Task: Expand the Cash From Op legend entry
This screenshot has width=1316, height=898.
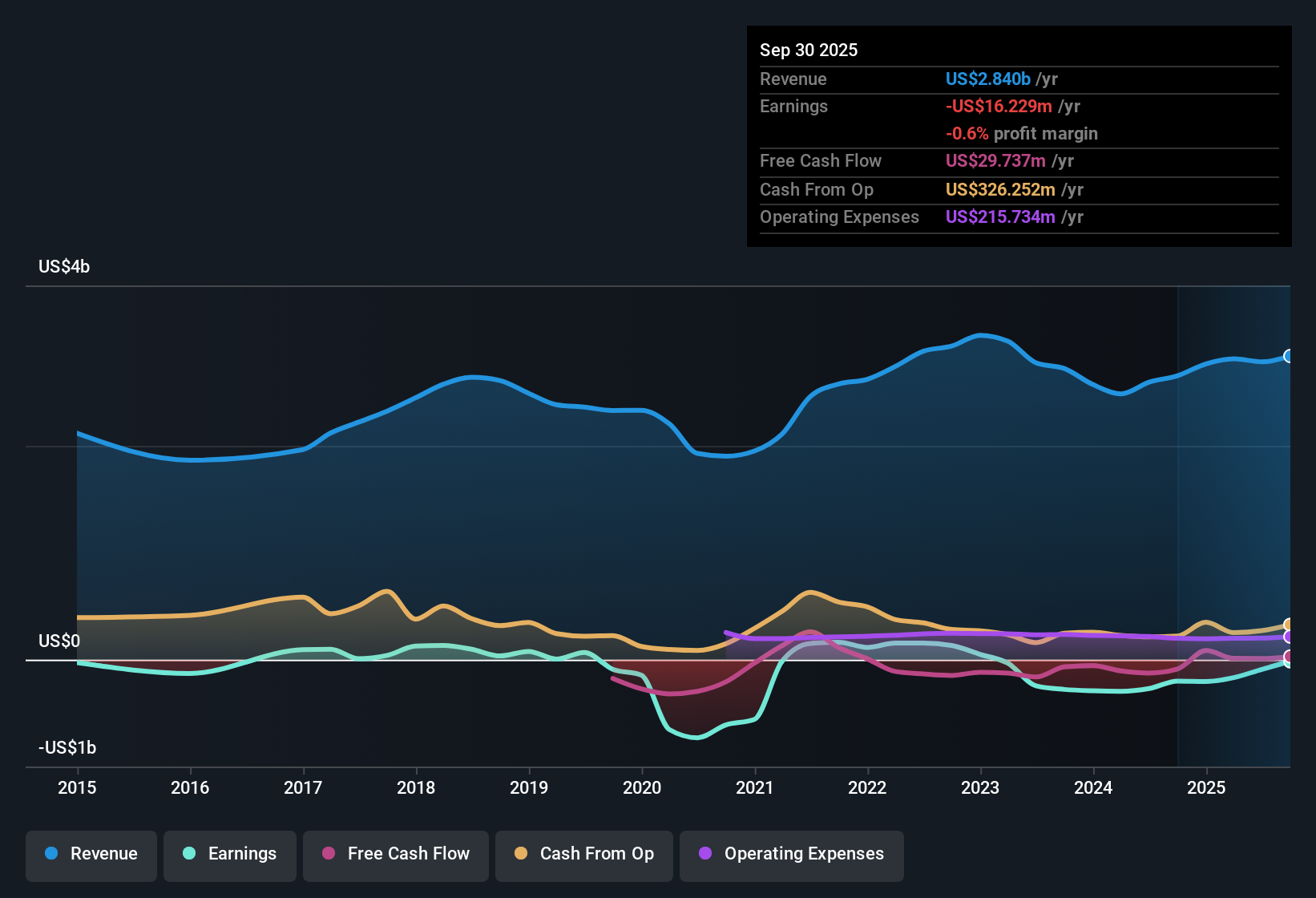Action: [583, 854]
